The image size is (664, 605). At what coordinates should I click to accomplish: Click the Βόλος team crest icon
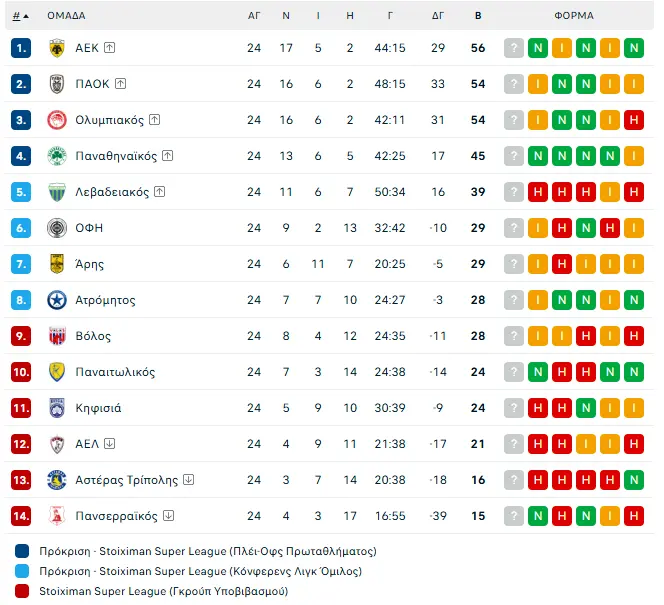pyautogui.click(x=57, y=336)
